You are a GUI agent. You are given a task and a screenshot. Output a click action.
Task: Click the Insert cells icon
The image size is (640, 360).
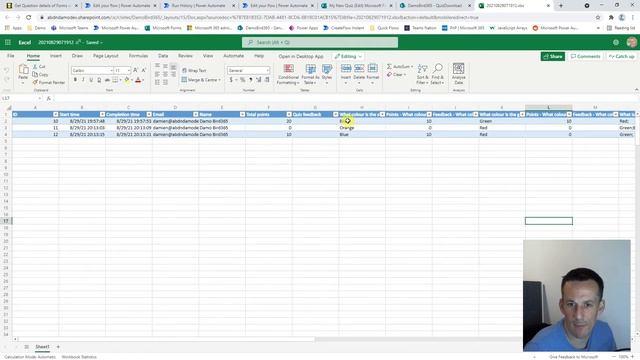coord(346,69)
